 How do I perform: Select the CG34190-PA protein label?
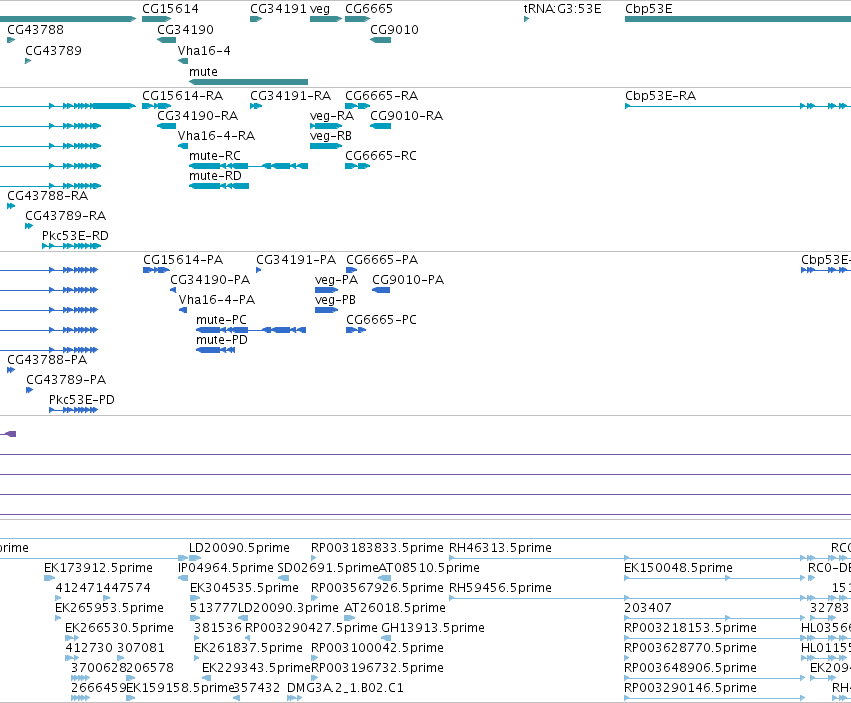pyautogui.click(x=210, y=280)
